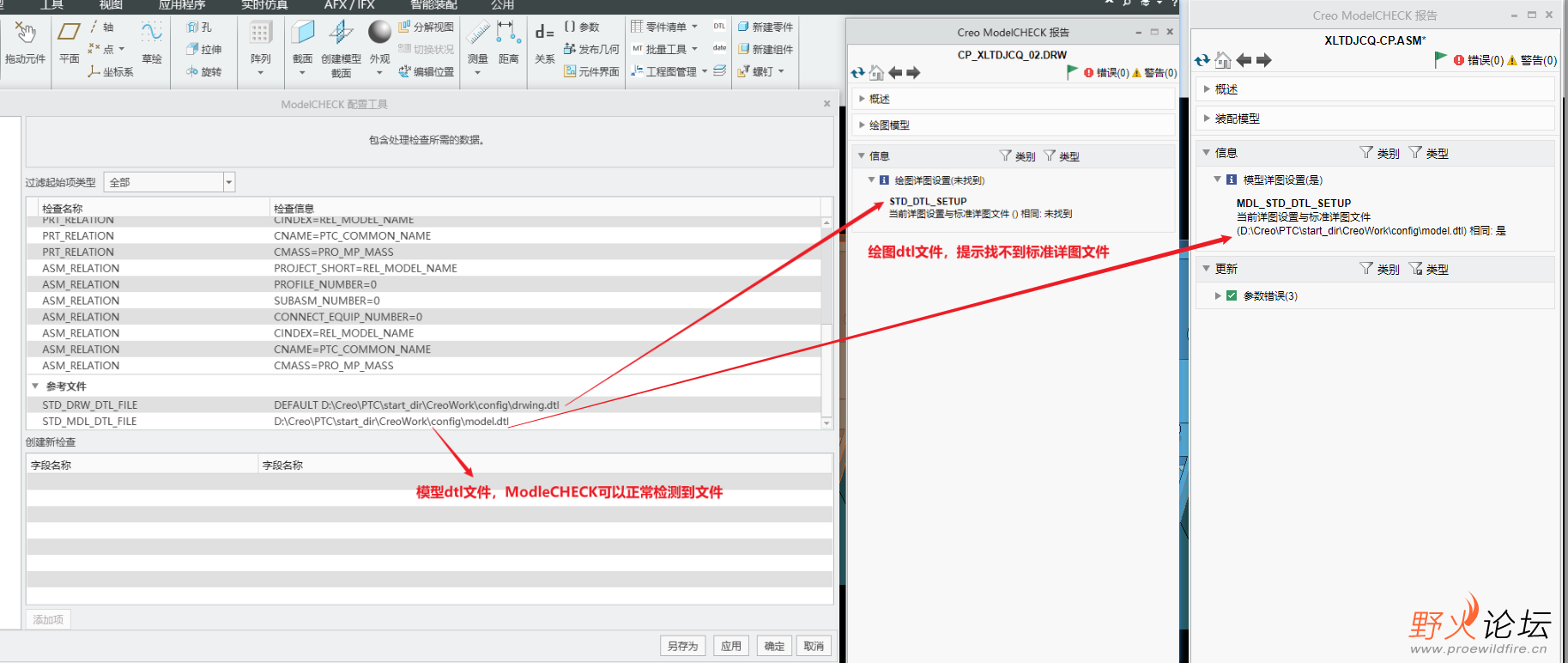Collapse 绘图详图设置(未找到) node
The width and height of the screenshot is (1568, 663).
tap(871, 180)
